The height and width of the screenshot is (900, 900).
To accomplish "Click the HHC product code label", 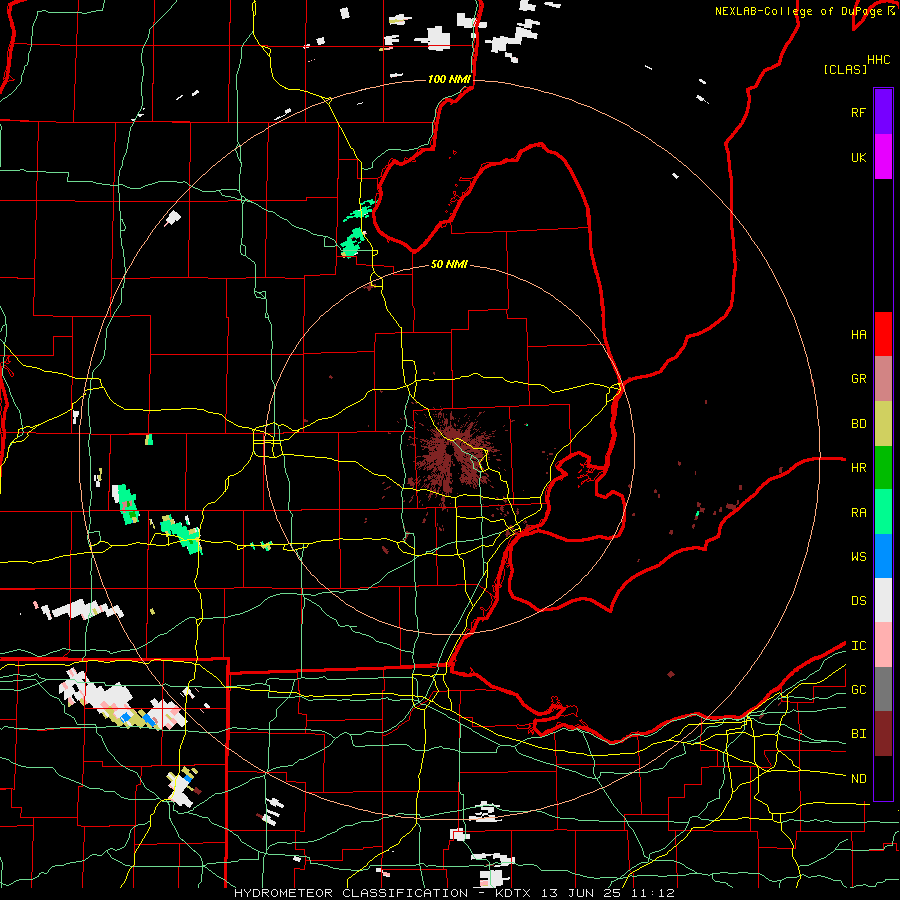I will point(878,60).
